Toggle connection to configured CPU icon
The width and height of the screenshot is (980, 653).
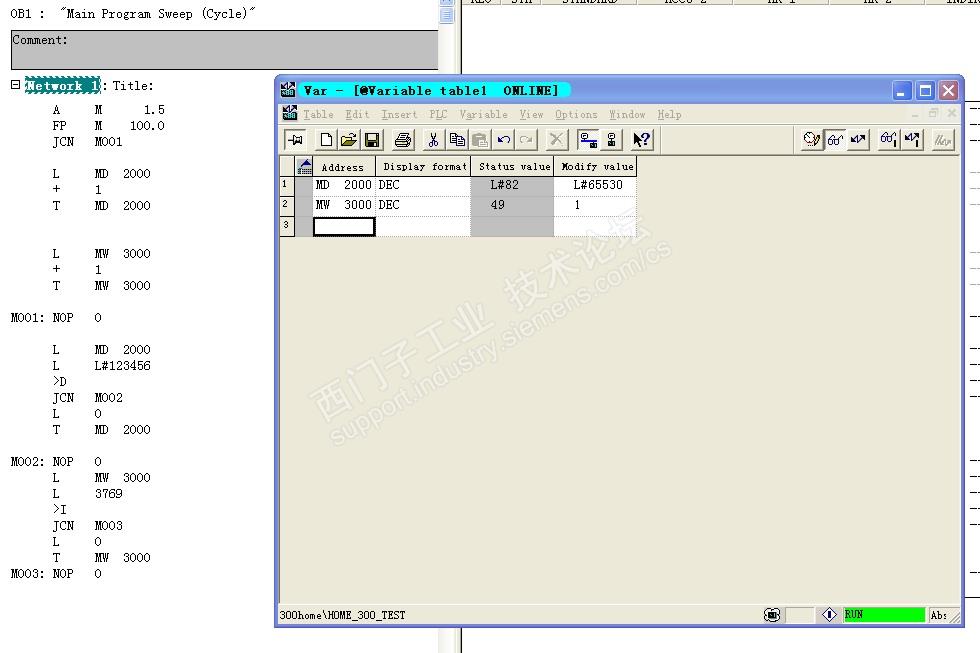[x=588, y=139]
